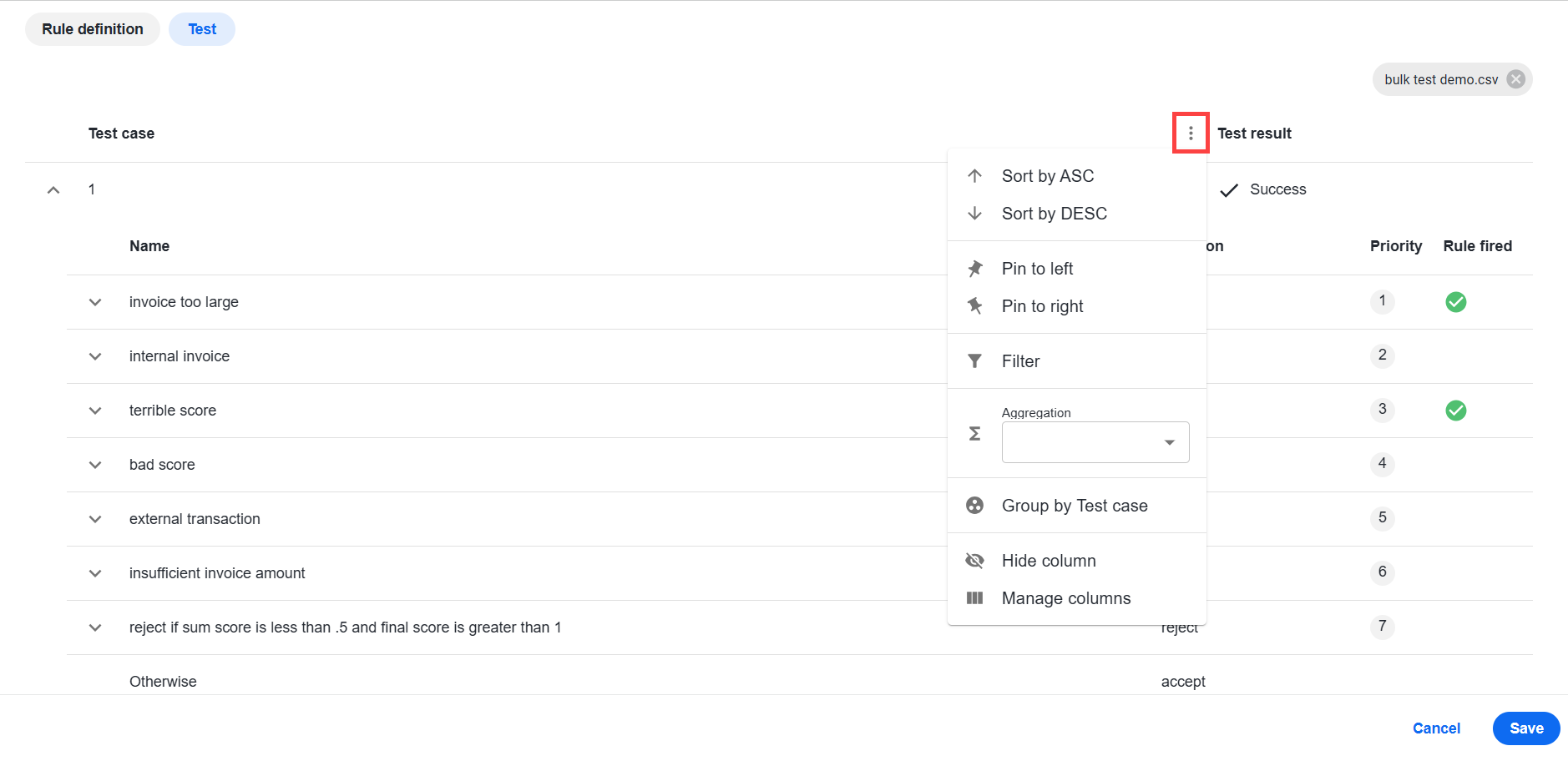Expand the reject if sum score rule
1568x761 pixels.
coord(95,627)
